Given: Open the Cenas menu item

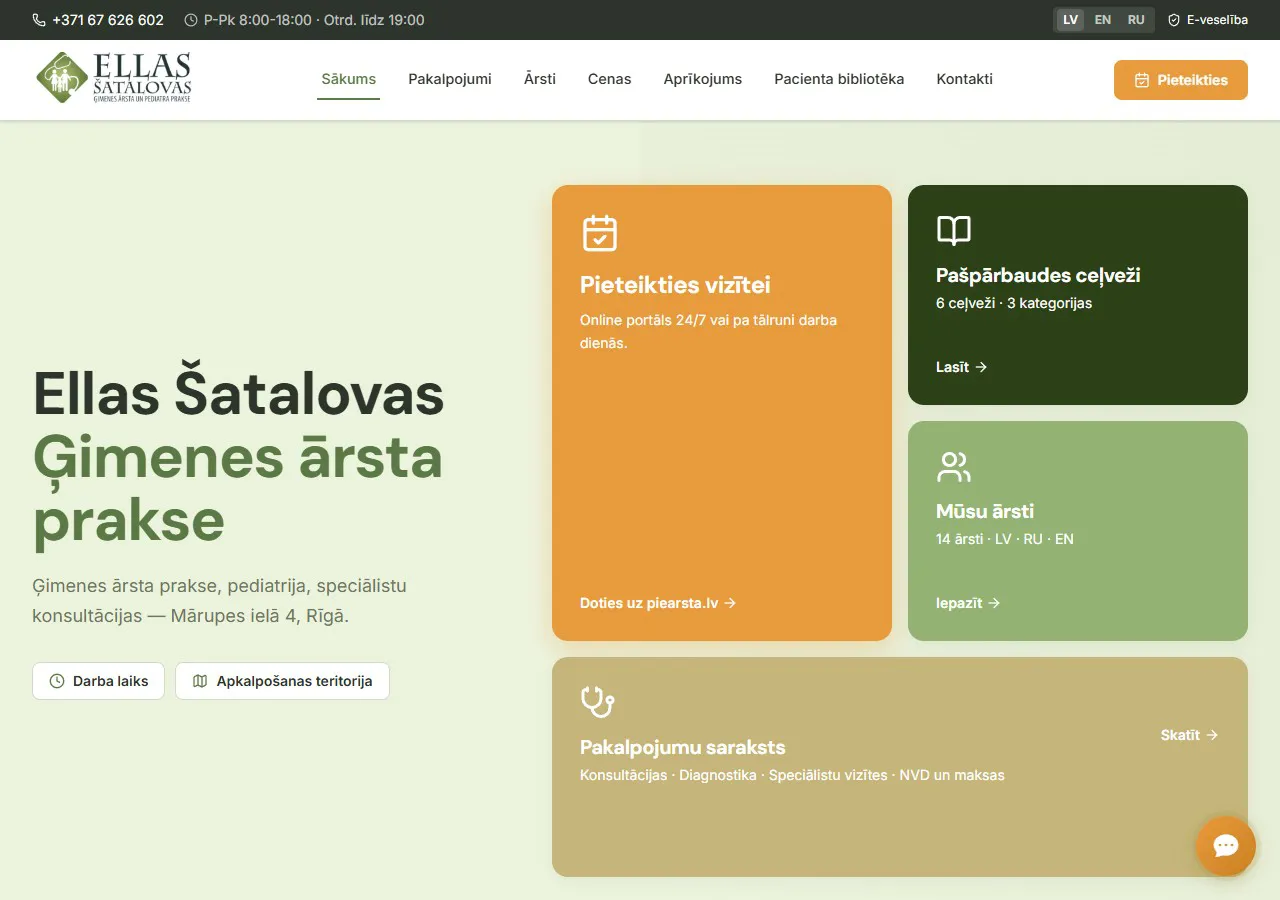Looking at the screenshot, I should 610,79.
